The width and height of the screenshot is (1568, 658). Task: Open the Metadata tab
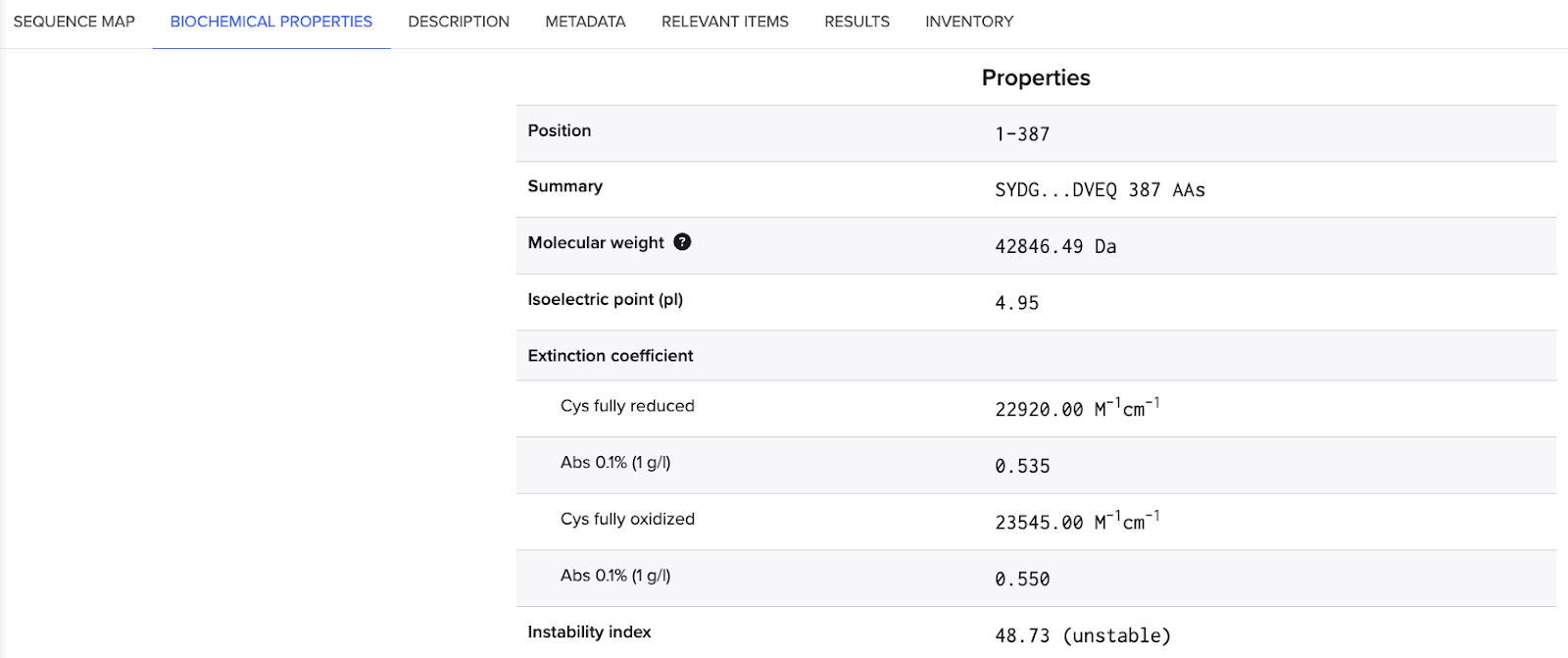pyautogui.click(x=585, y=22)
